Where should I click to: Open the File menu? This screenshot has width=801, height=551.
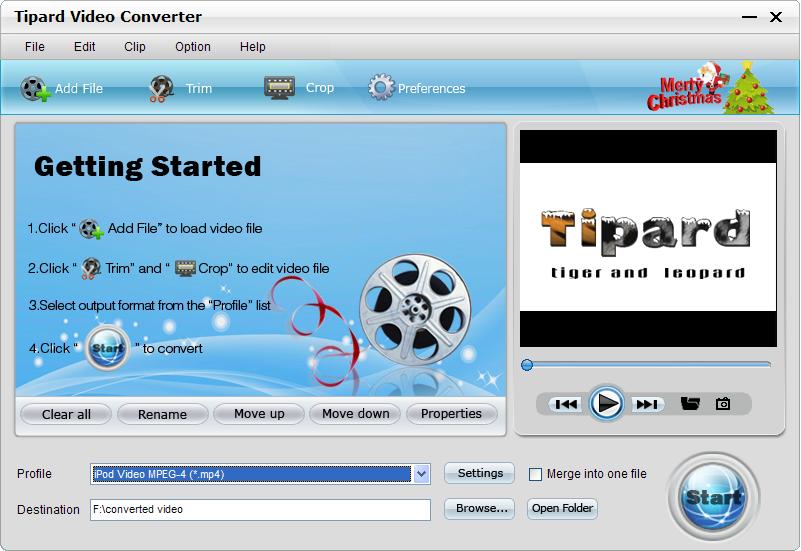click(x=35, y=47)
